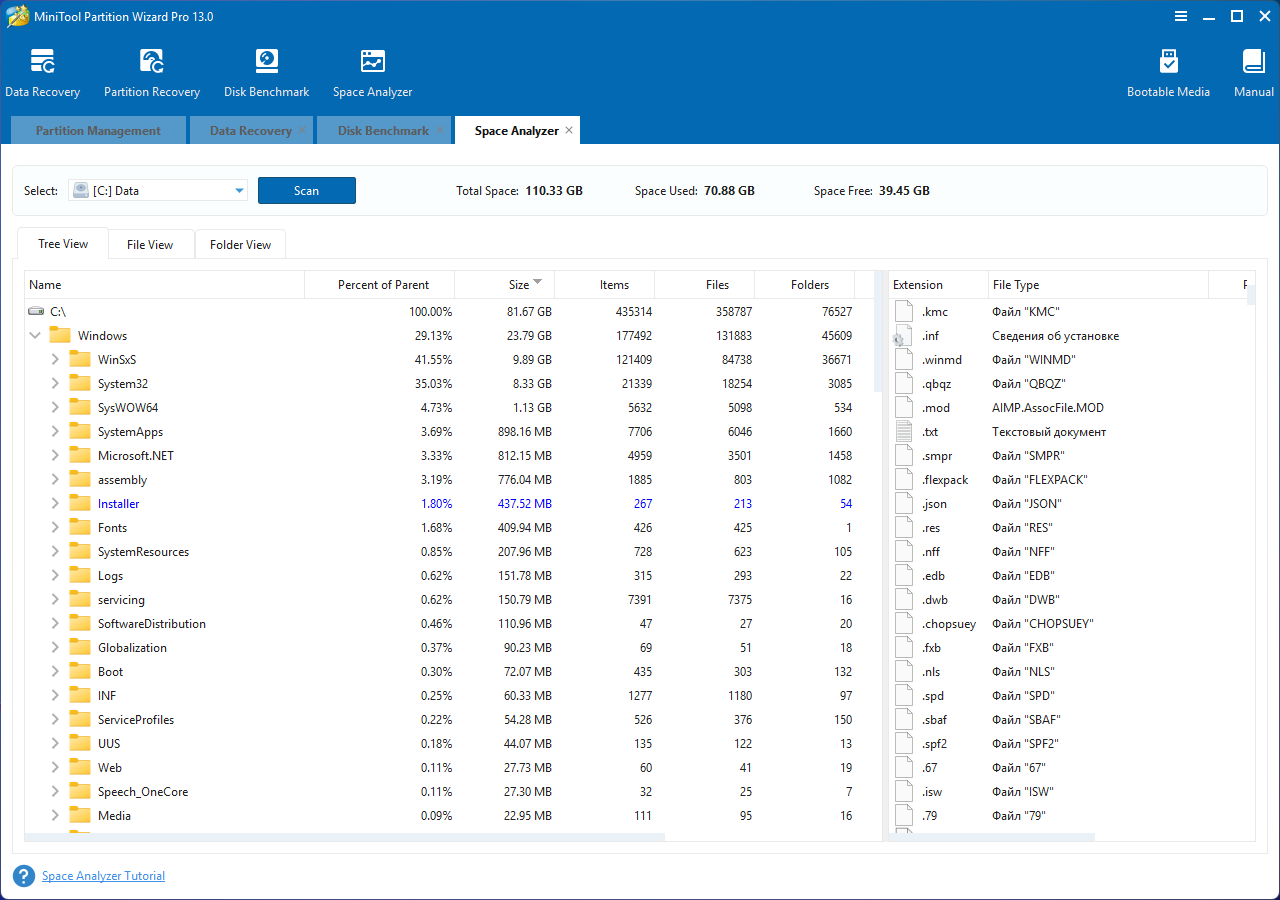Expand the System32 folder
The height and width of the screenshot is (900, 1280).
pos(56,384)
